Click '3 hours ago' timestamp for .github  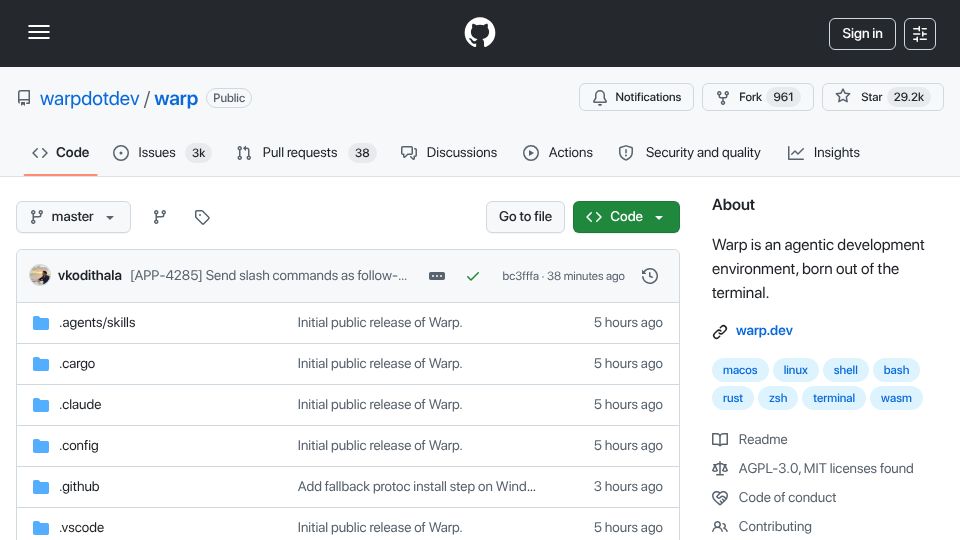click(x=628, y=487)
